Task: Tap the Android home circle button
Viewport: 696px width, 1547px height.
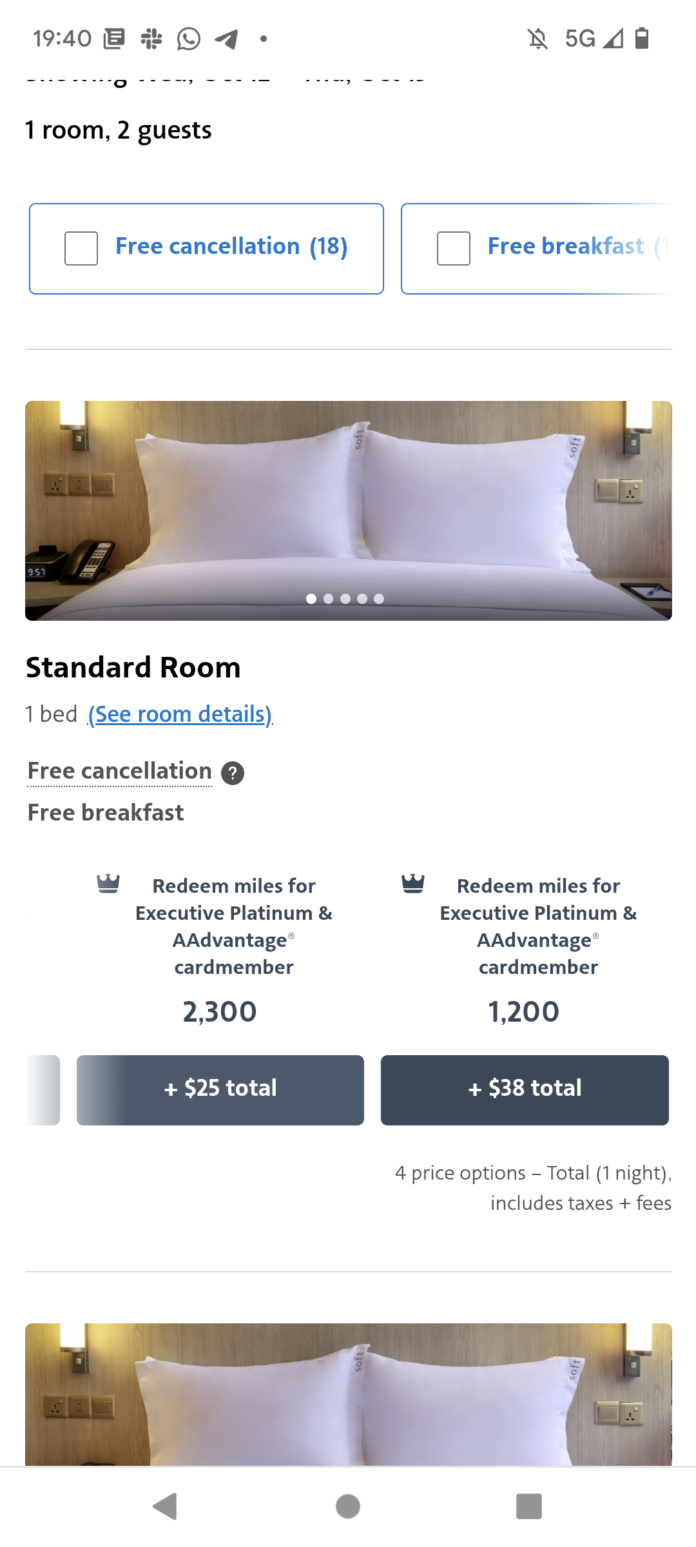Action: click(347, 1505)
